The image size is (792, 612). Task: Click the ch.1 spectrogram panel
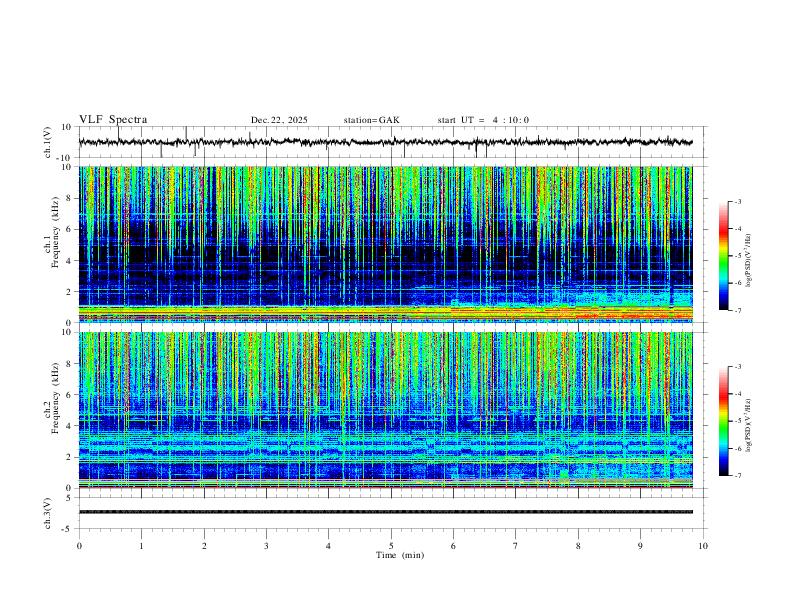pos(386,244)
